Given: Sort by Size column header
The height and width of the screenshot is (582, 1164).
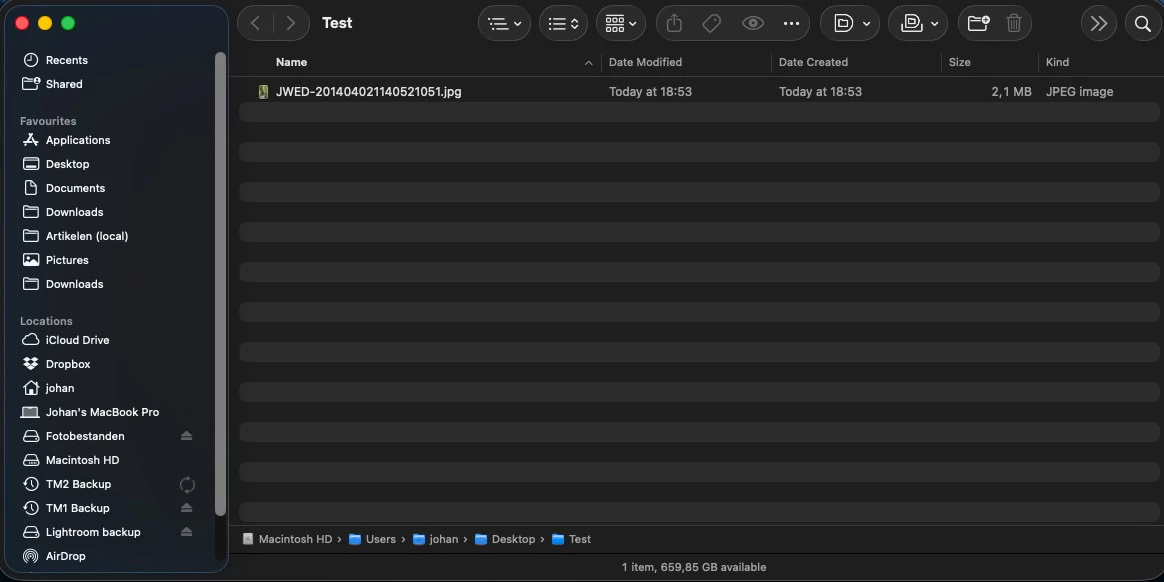Looking at the screenshot, I should click(x=959, y=62).
